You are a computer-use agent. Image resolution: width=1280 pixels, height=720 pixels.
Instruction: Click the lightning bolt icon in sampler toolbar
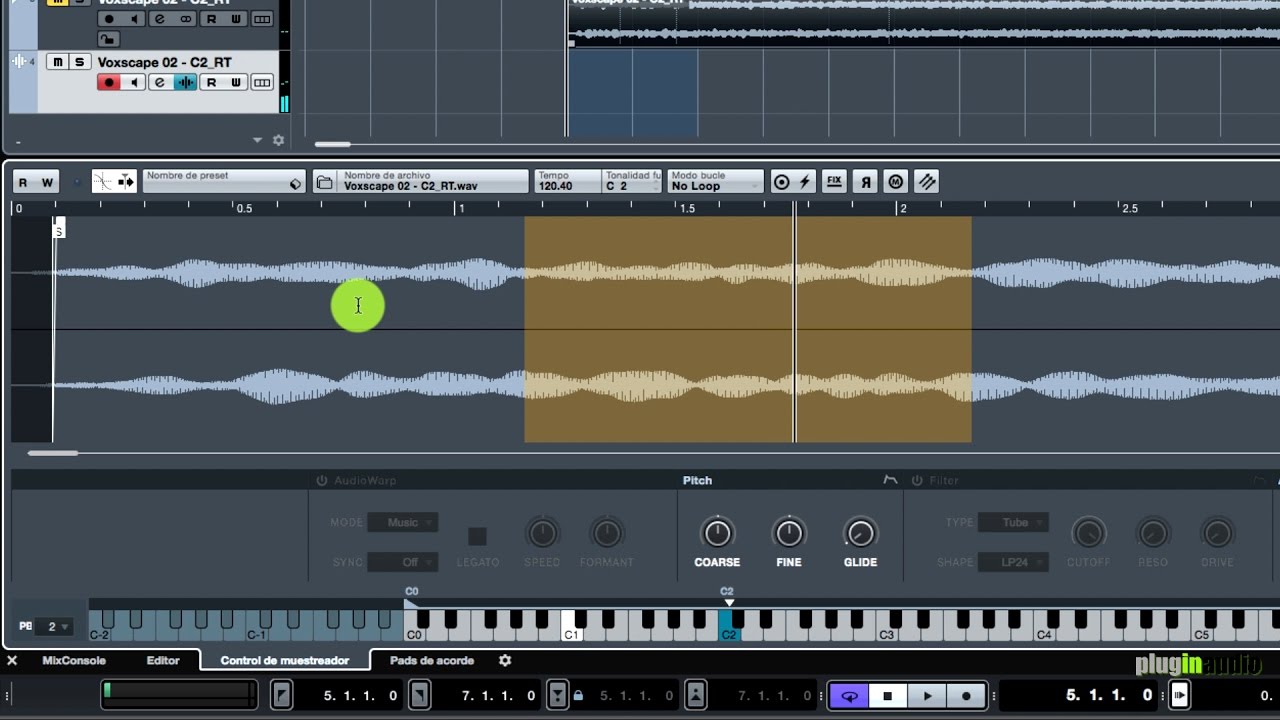click(805, 182)
